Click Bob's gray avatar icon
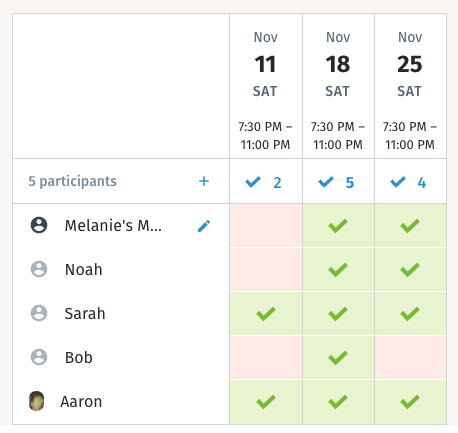The height and width of the screenshot is (433, 458). pos(39,357)
